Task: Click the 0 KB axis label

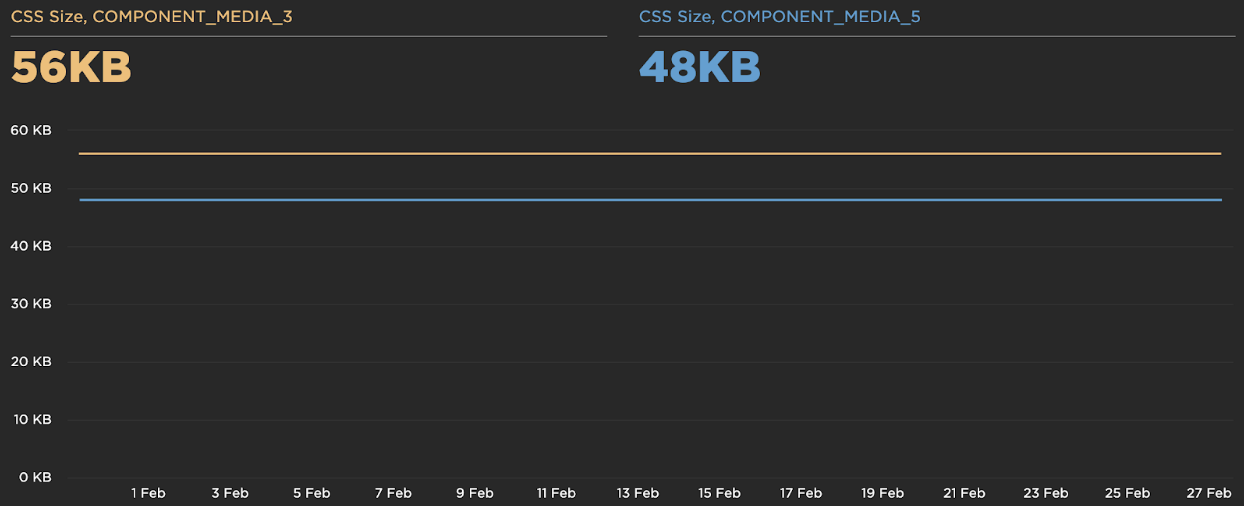Action: (35, 478)
